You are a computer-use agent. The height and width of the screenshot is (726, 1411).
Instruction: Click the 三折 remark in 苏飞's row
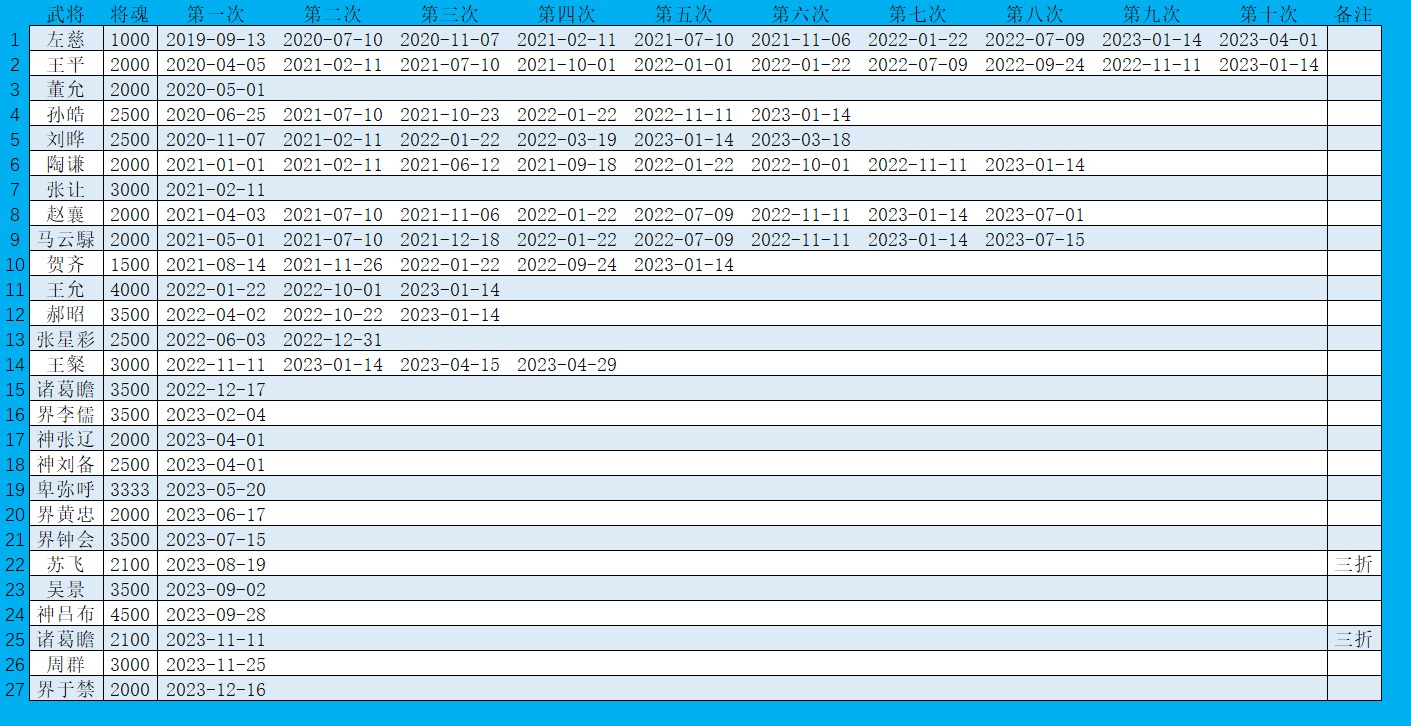[1354, 565]
